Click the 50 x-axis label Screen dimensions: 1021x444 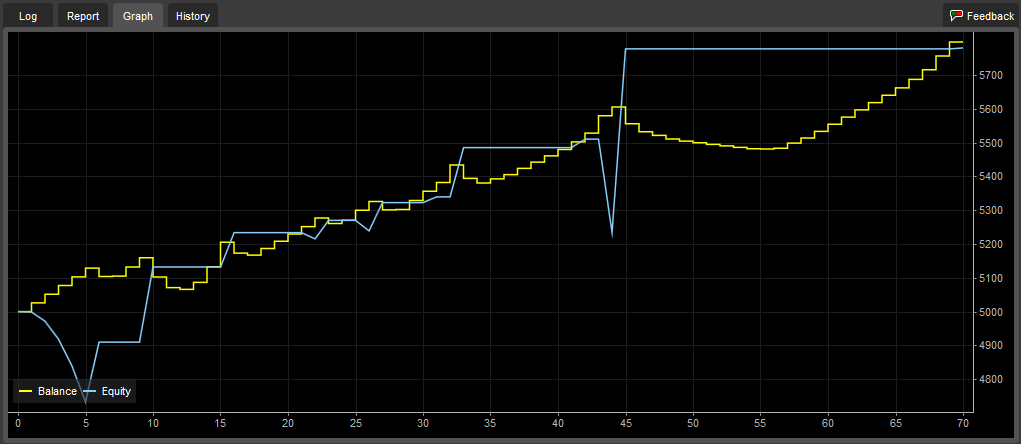point(693,423)
